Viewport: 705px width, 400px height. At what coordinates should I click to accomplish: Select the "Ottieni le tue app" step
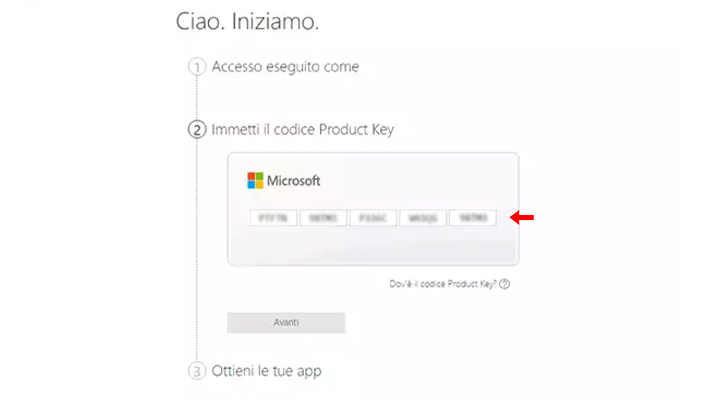click(266, 371)
